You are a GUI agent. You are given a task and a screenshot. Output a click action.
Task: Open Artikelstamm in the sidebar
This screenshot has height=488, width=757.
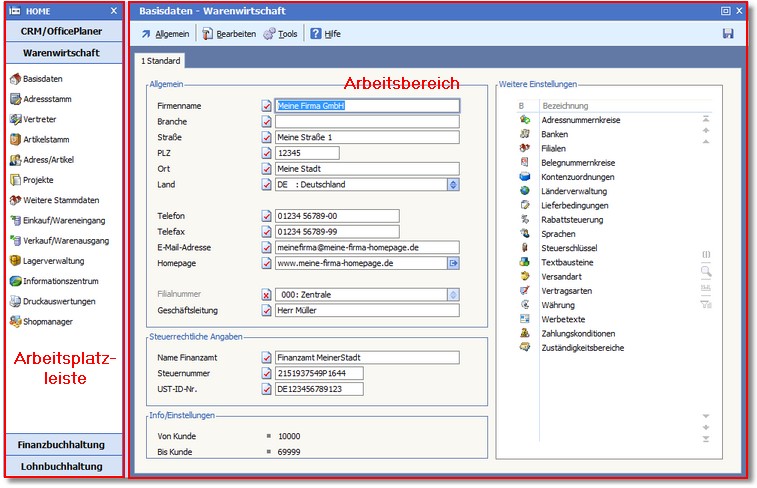tap(45, 139)
